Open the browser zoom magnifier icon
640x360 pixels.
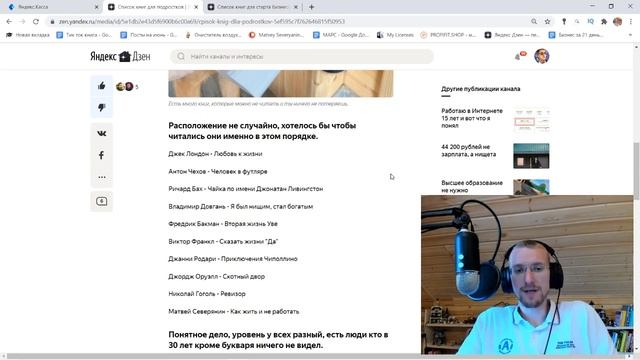[534, 21]
